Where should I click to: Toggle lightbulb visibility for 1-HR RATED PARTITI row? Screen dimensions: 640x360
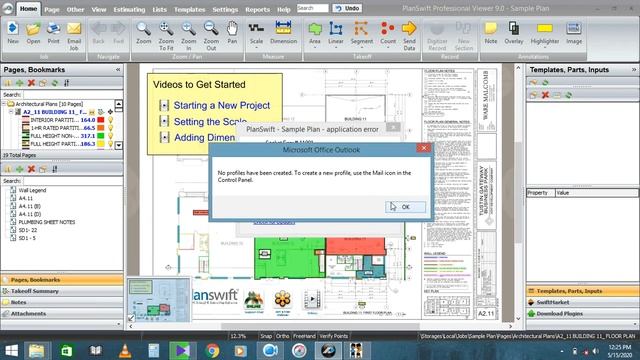(x=110, y=128)
